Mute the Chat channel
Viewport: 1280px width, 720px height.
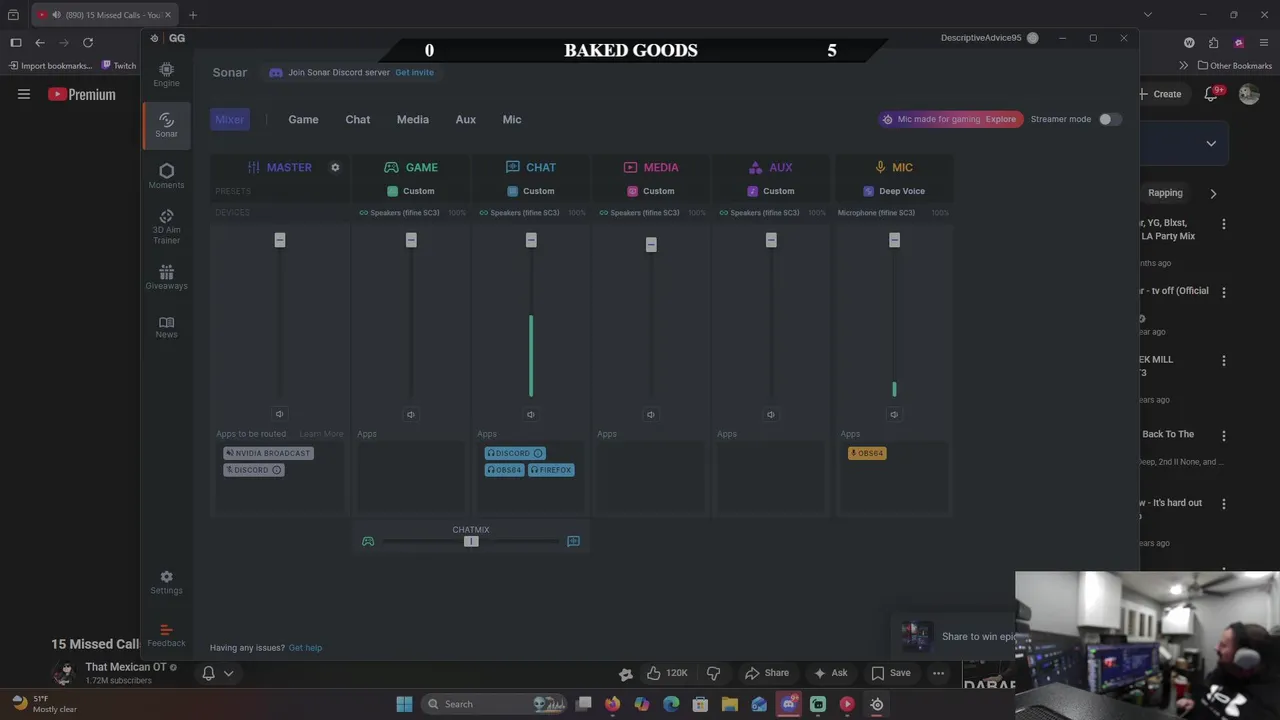(530, 414)
